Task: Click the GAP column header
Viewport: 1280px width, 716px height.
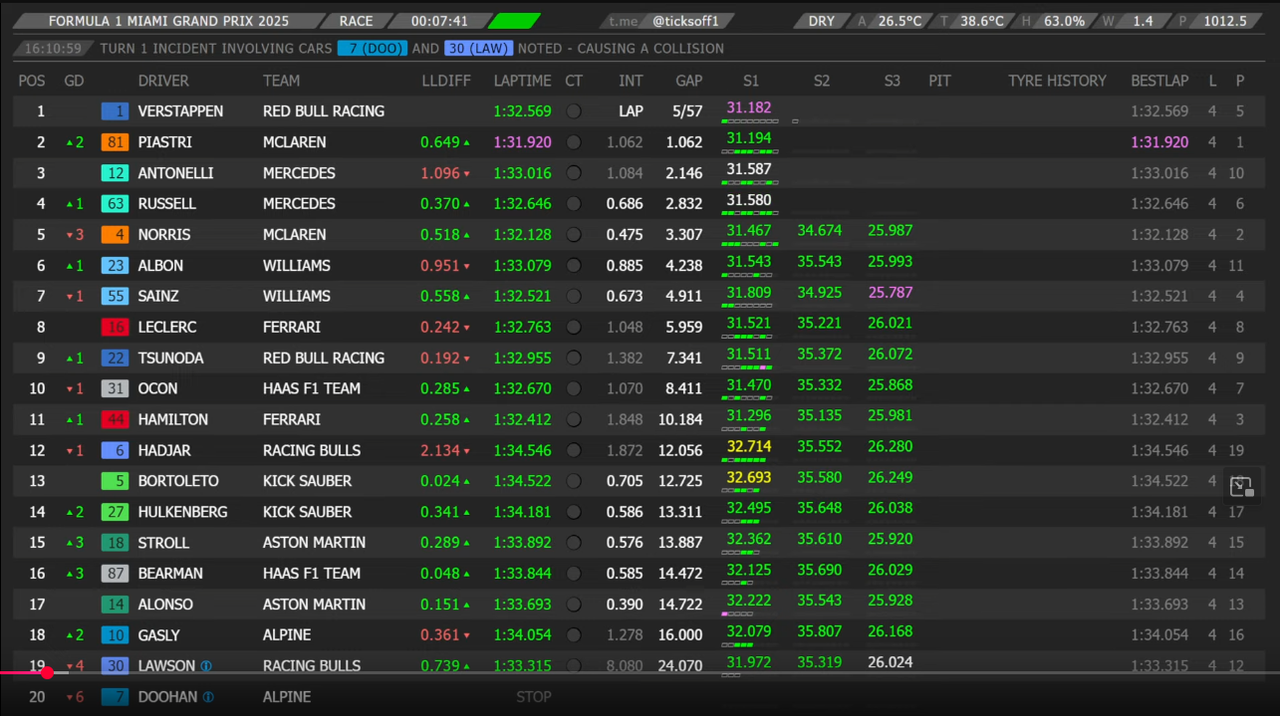Action: [x=689, y=81]
